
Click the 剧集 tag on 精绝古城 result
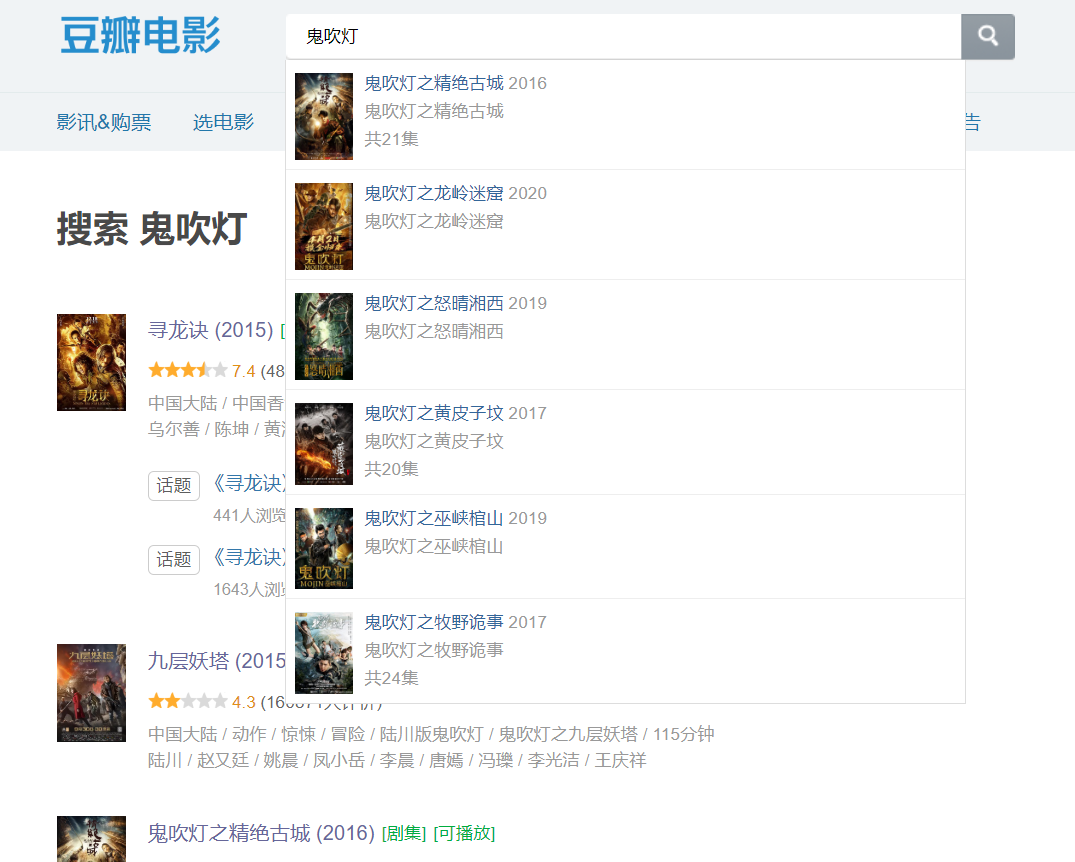pyautogui.click(x=404, y=833)
